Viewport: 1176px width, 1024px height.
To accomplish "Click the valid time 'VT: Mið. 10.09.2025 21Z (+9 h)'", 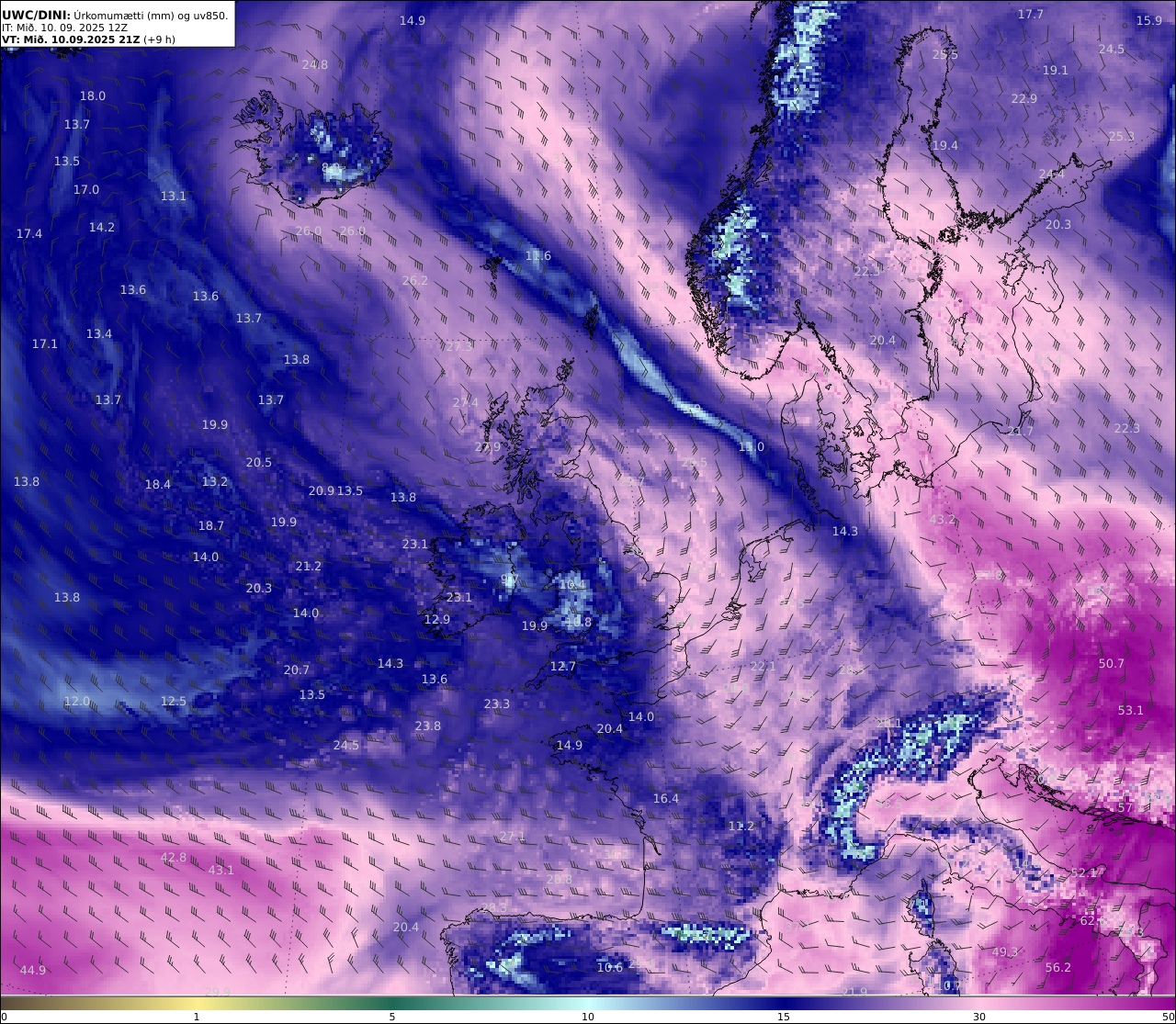I will tap(88, 39).
